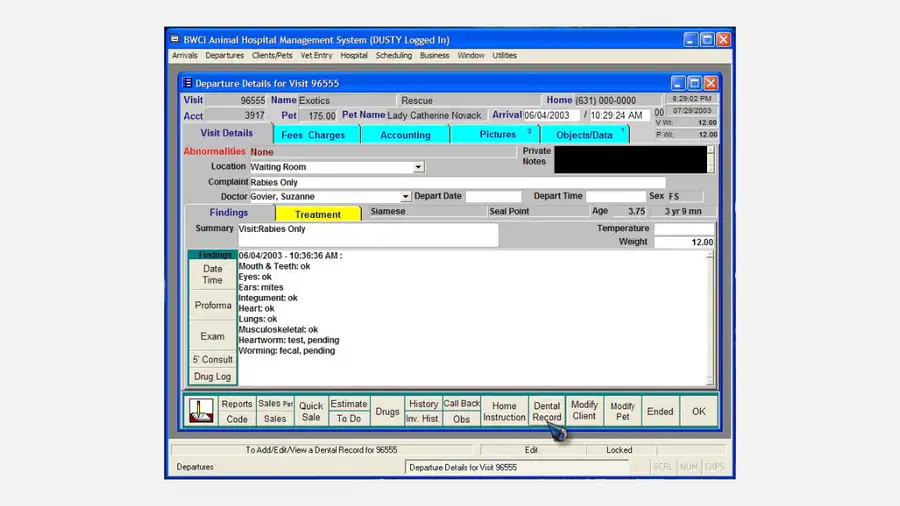
Task: Click the findings notes scrollbar
Action: pos(710,318)
